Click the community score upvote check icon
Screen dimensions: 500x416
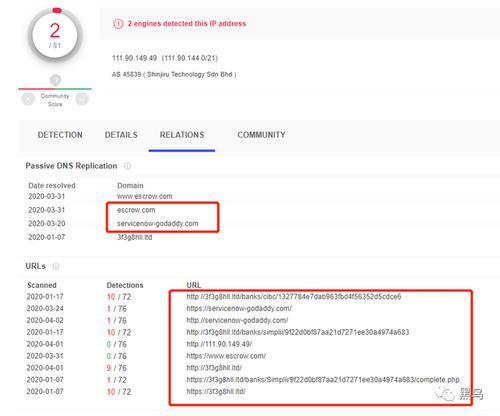point(82,99)
